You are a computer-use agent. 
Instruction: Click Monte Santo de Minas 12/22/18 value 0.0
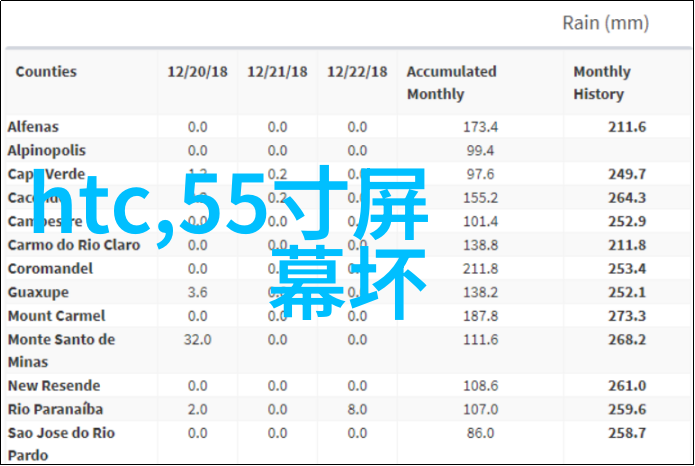pos(357,340)
